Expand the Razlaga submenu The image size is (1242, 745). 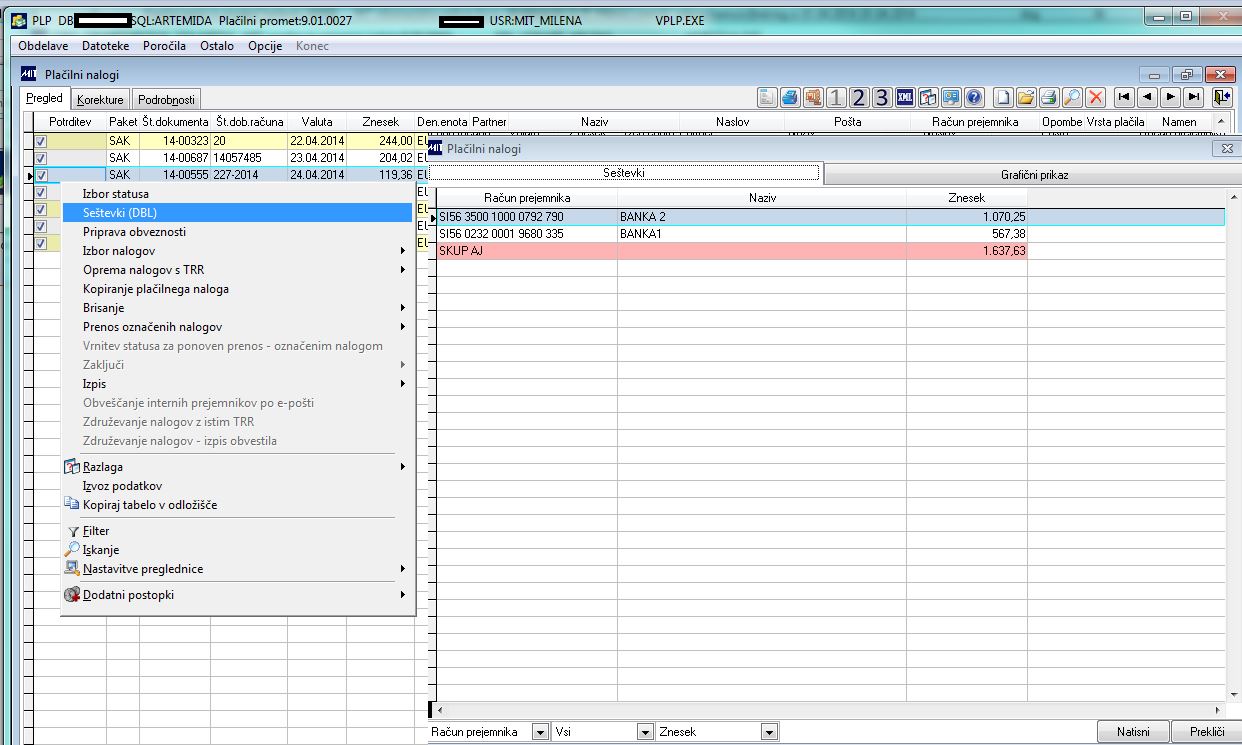[237, 467]
